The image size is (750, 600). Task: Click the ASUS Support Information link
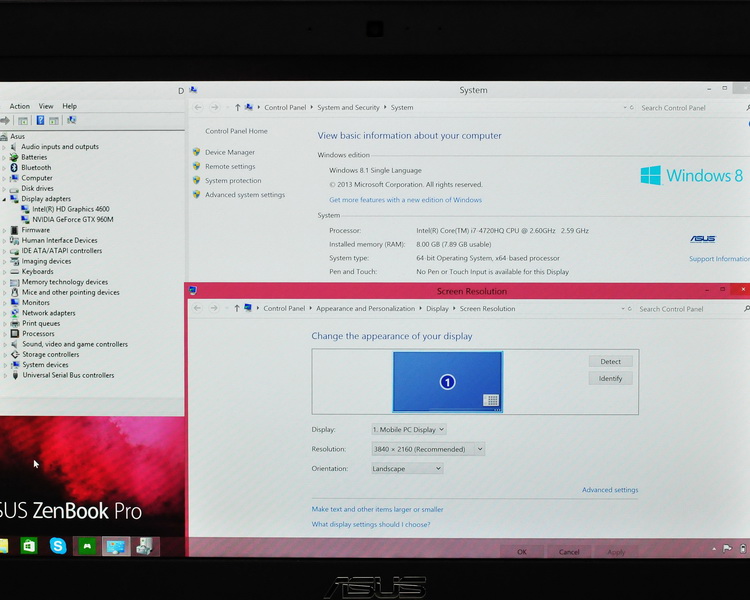coord(719,259)
